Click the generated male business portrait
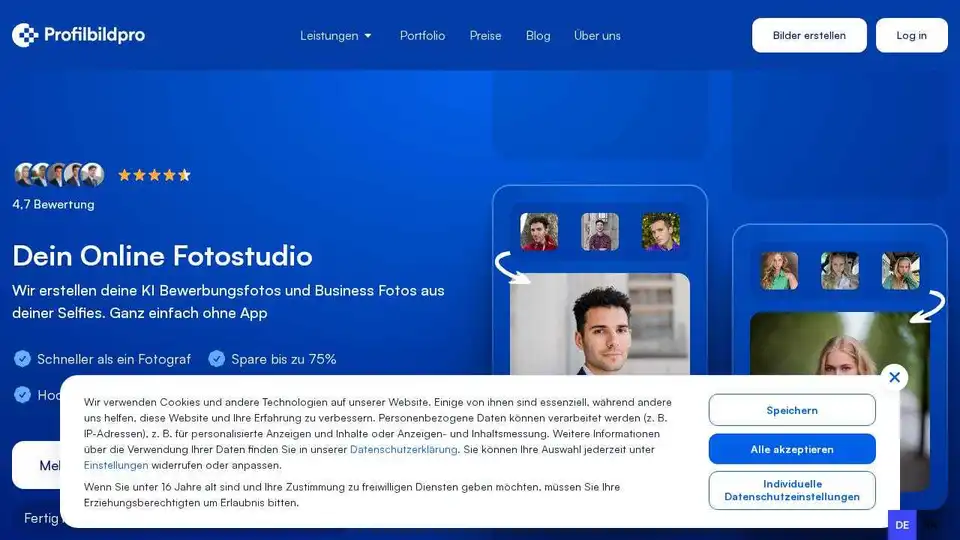The height and width of the screenshot is (540, 960). coord(600,324)
